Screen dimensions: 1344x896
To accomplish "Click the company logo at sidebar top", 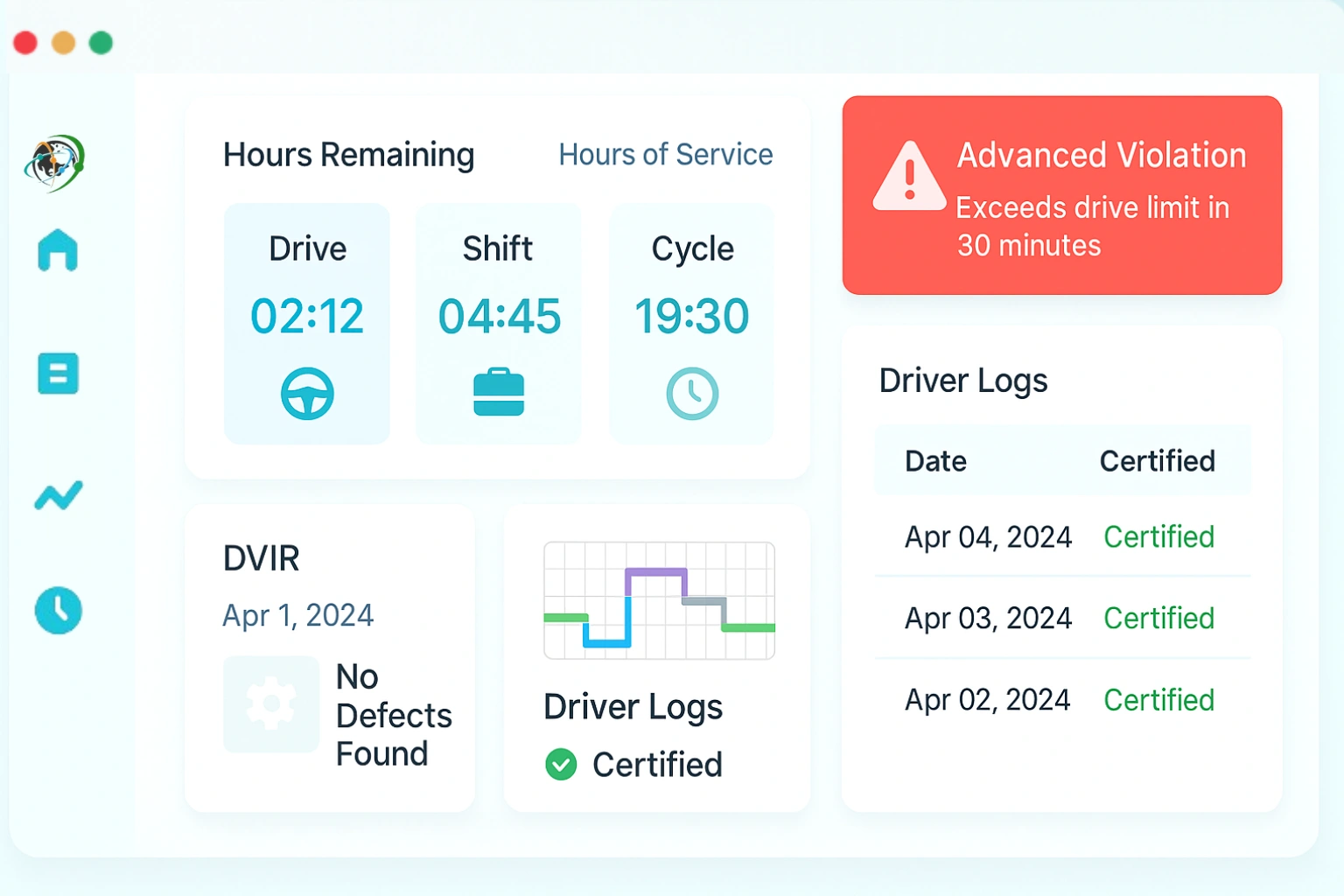I will [56, 164].
